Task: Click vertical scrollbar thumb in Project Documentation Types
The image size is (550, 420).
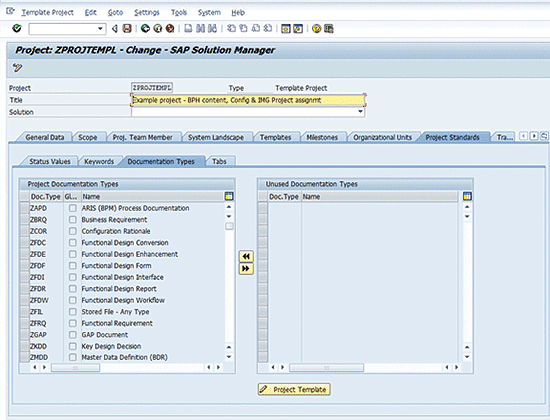Action: [229, 226]
